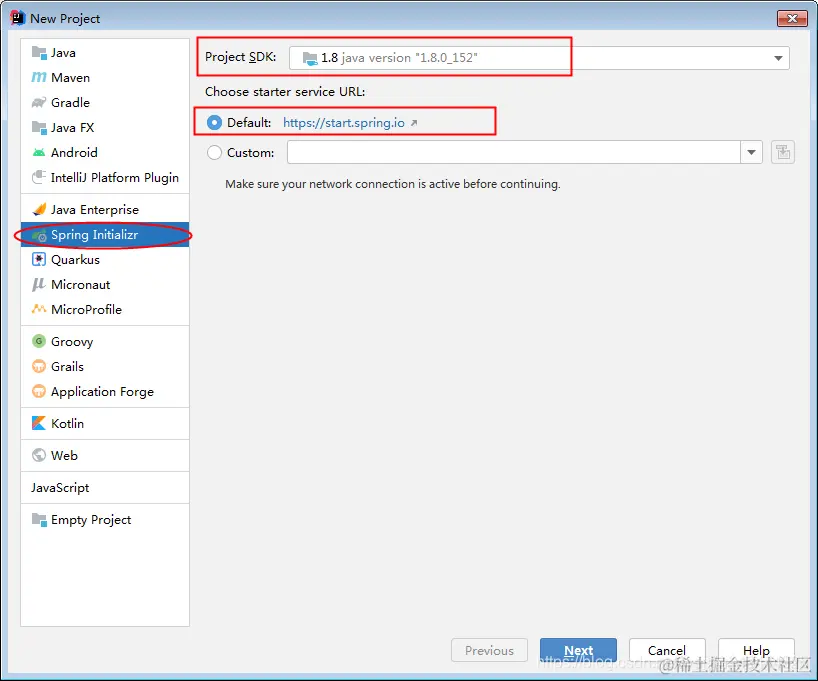The image size is (818, 681).
Task: Click the Next button
Action: [578, 650]
